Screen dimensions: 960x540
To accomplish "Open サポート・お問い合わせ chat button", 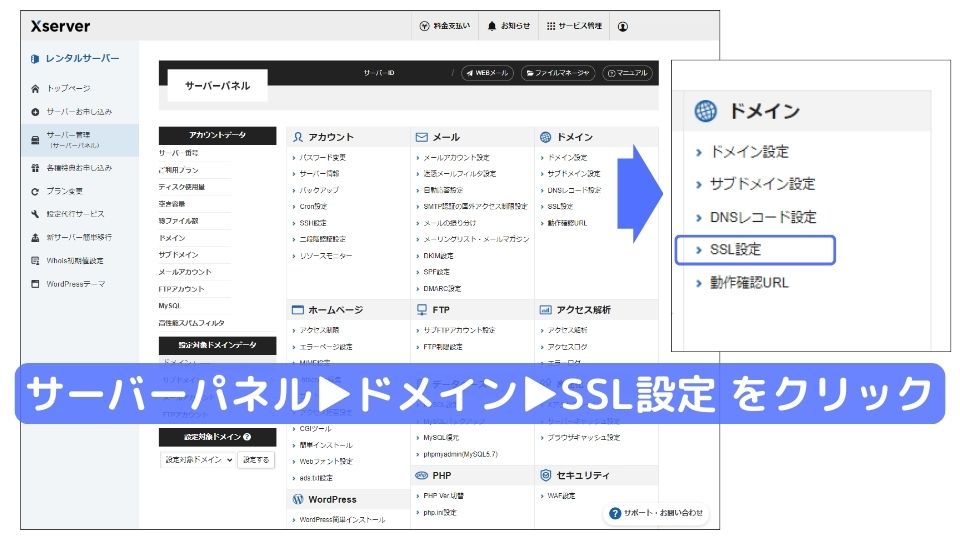I will (x=656, y=513).
